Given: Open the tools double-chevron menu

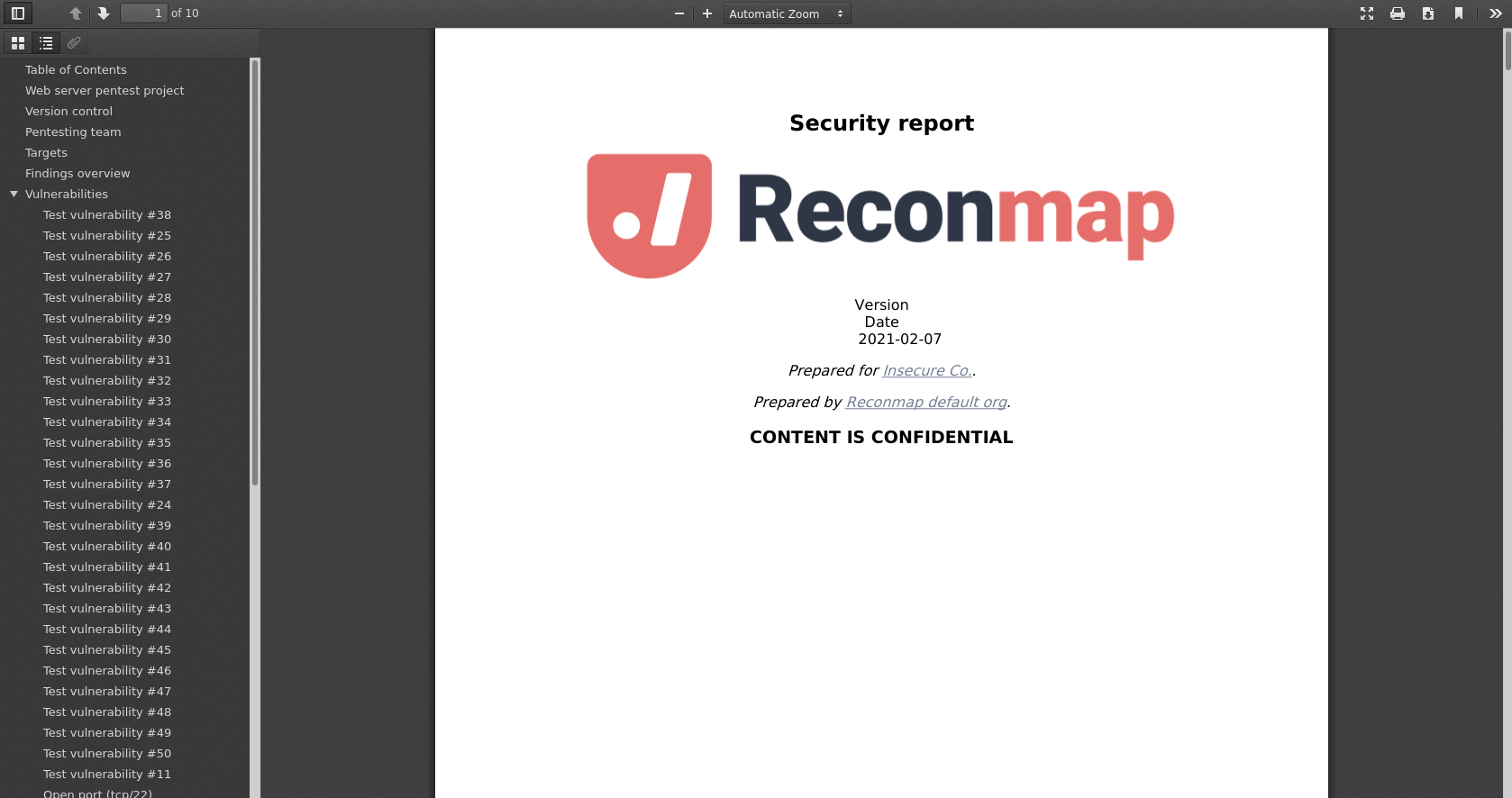Looking at the screenshot, I should pyautogui.click(x=1496, y=14).
